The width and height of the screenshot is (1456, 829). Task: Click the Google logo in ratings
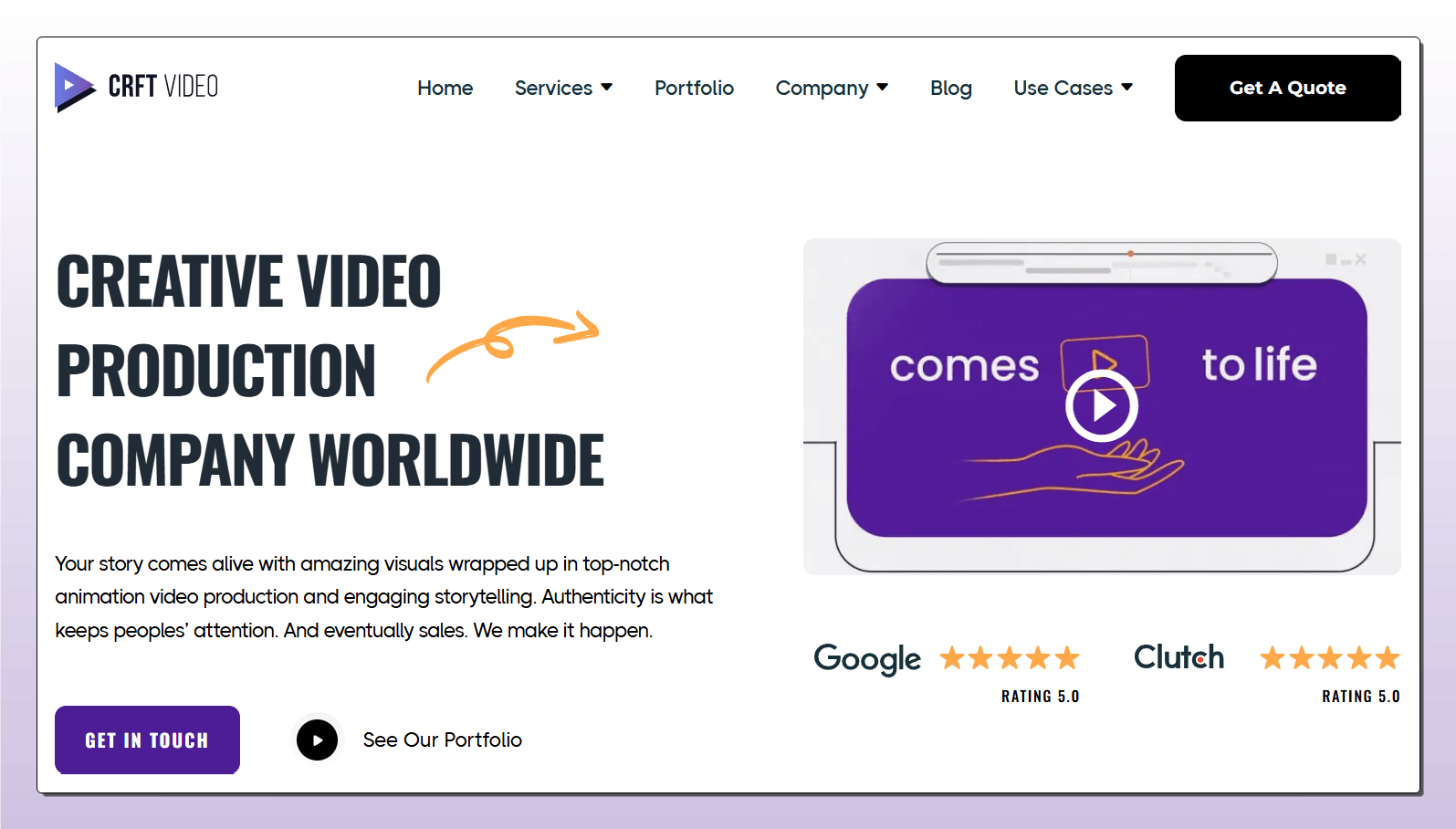867,658
